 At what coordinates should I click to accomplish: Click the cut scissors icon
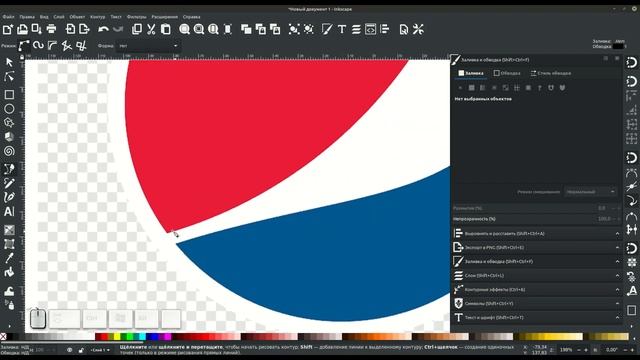151,29
